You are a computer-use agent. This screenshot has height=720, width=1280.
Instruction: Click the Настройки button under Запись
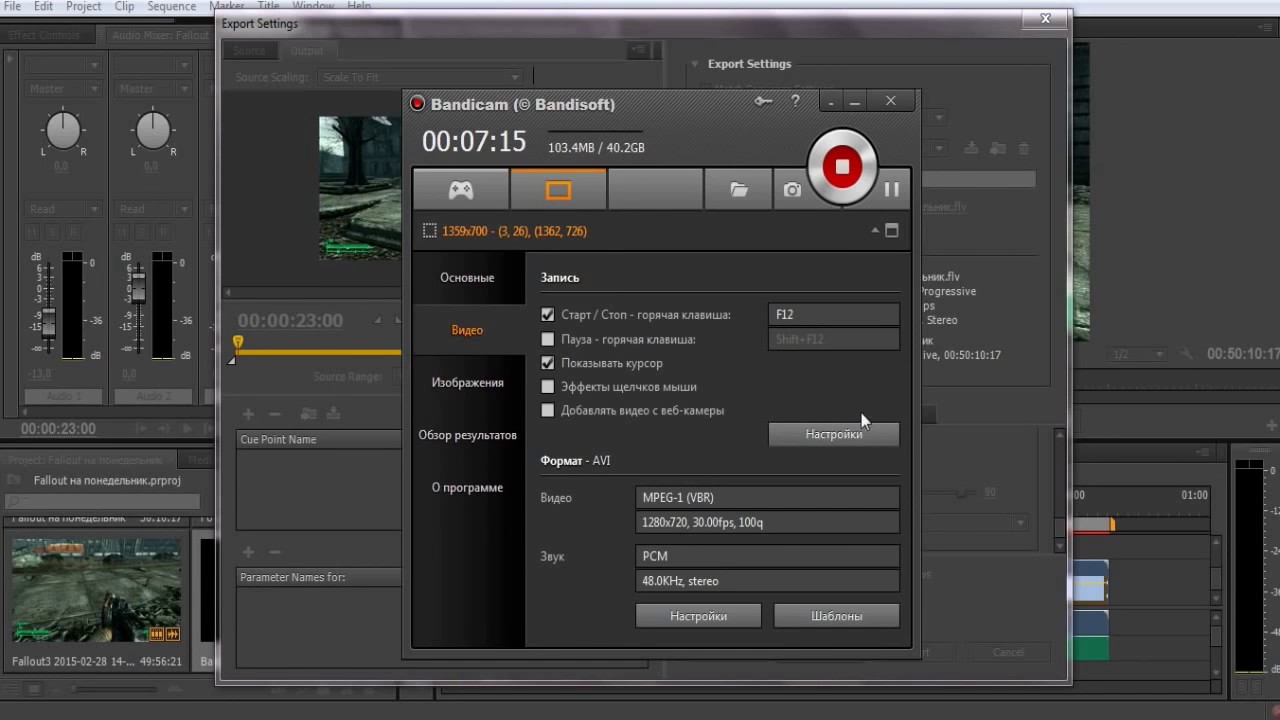point(834,434)
